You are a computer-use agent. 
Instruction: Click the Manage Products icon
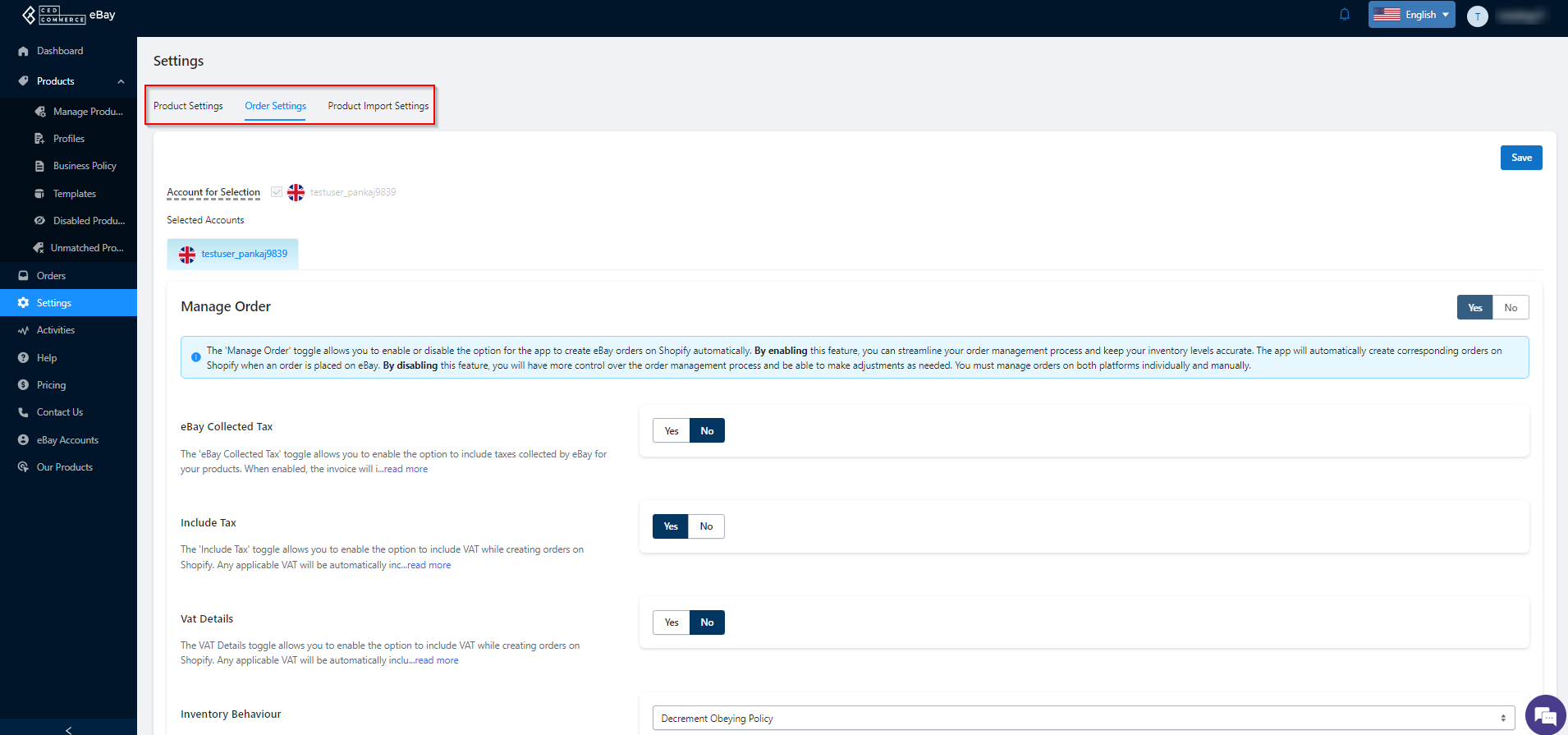pyautogui.click(x=39, y=112)
